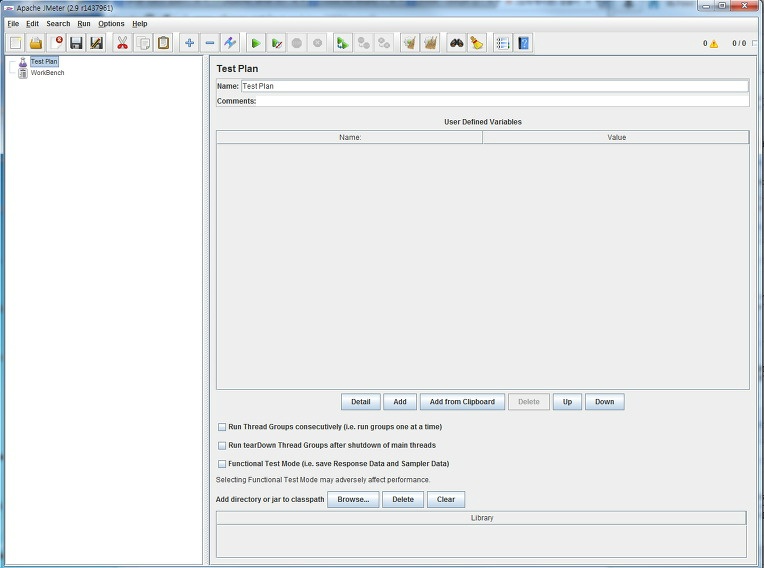
Task: Click Browse... for classpath
Action: (x=353, y=500)
